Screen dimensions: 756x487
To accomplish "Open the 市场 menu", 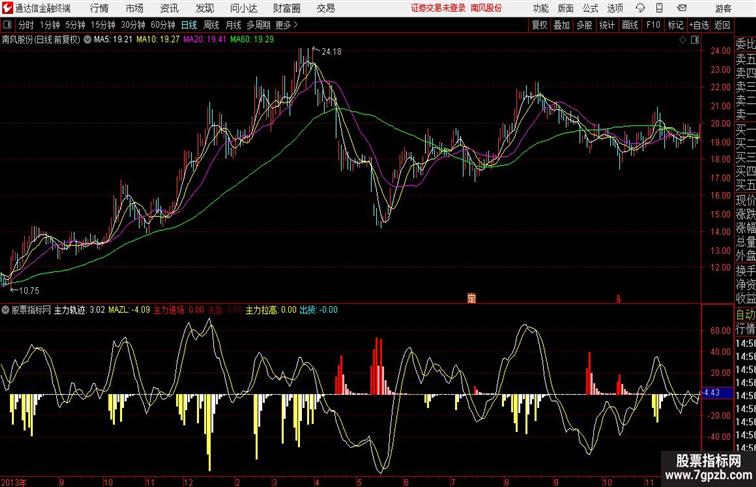I will click(x=134, y=8).
